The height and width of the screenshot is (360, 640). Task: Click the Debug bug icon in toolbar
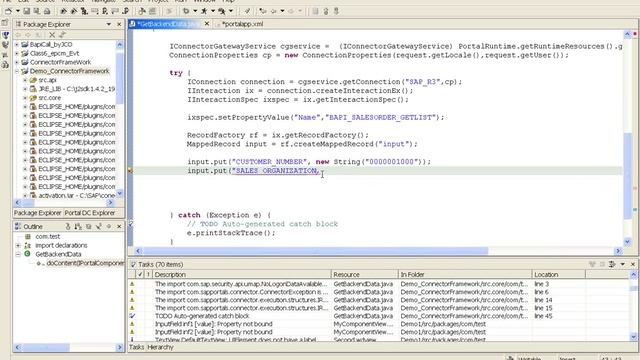(x=186, y=11)
